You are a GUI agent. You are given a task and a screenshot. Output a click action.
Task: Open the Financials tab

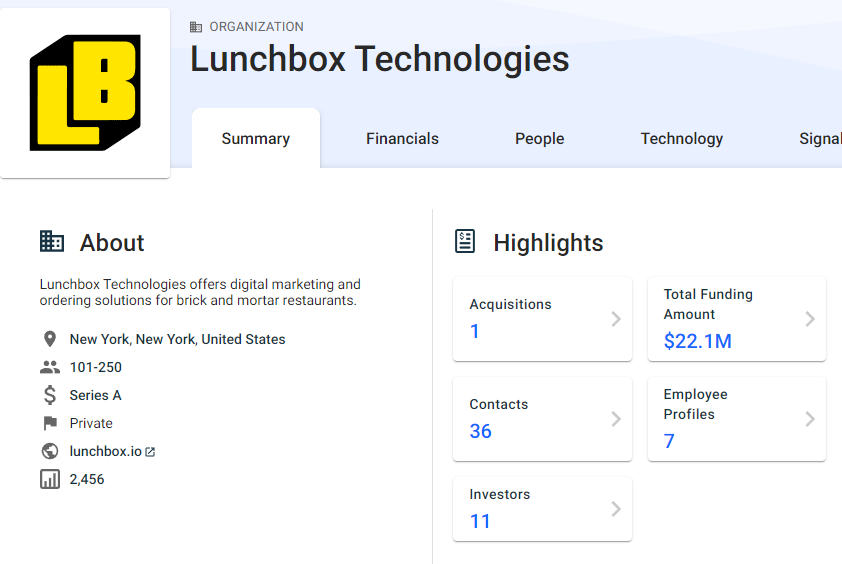402,139
